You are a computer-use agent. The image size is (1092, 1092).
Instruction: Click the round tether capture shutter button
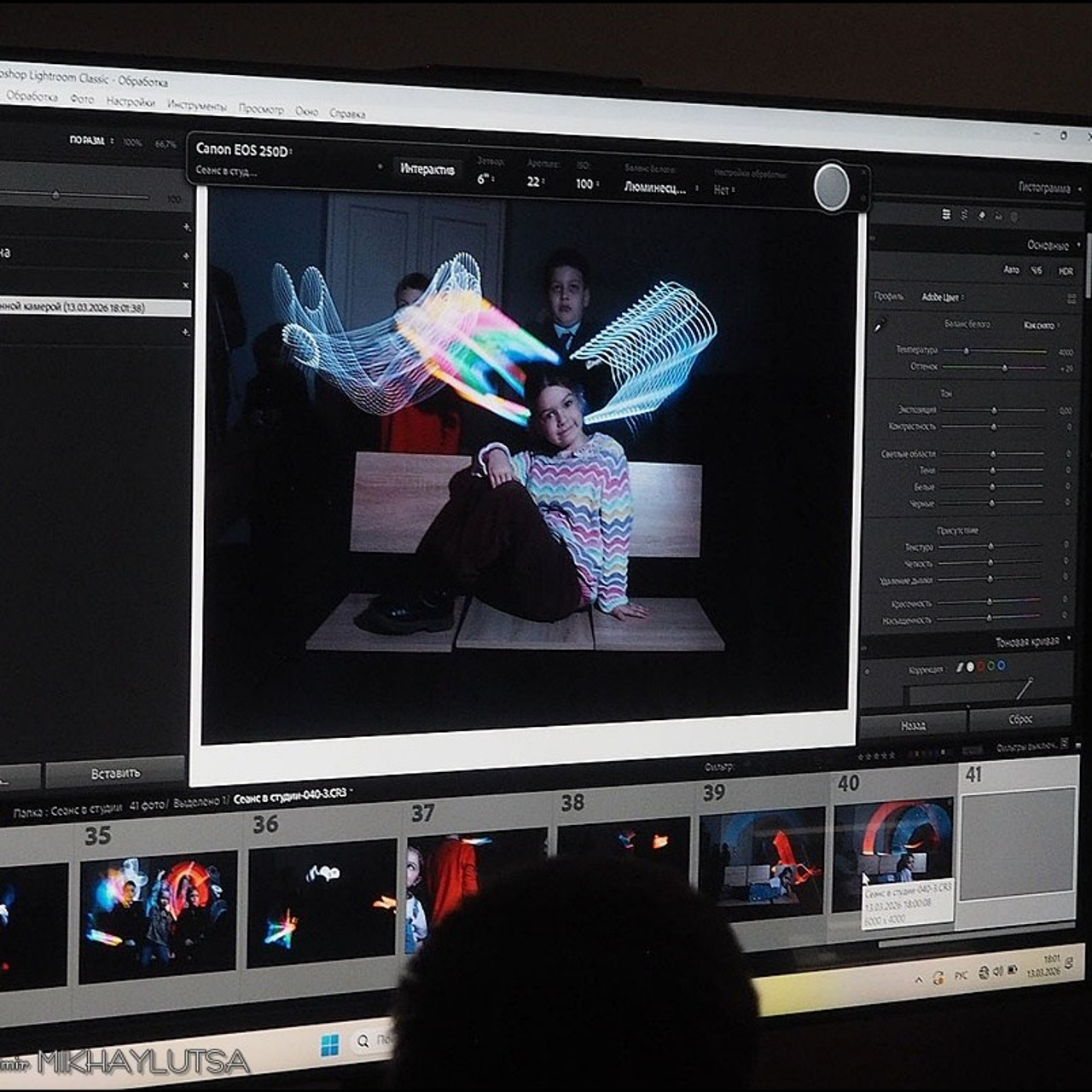[x=831, y=187]
